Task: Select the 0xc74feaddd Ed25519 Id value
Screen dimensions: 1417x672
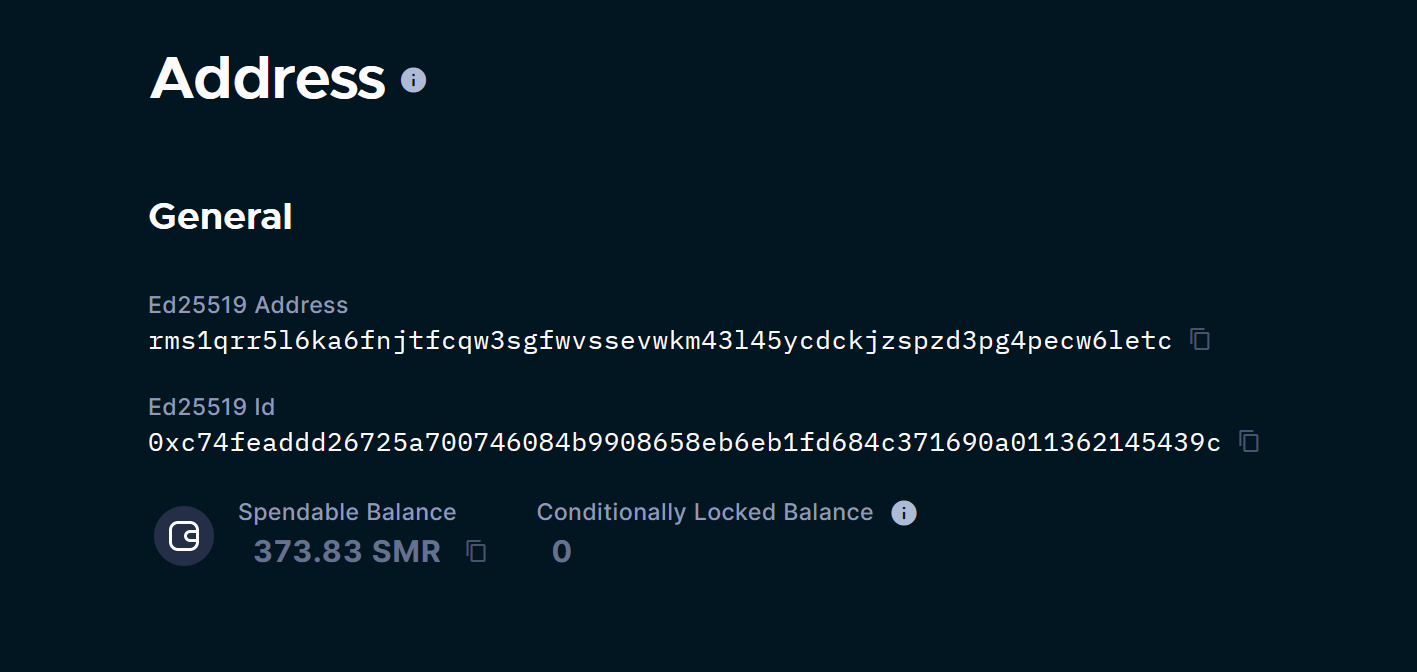Action: point(684,442)
